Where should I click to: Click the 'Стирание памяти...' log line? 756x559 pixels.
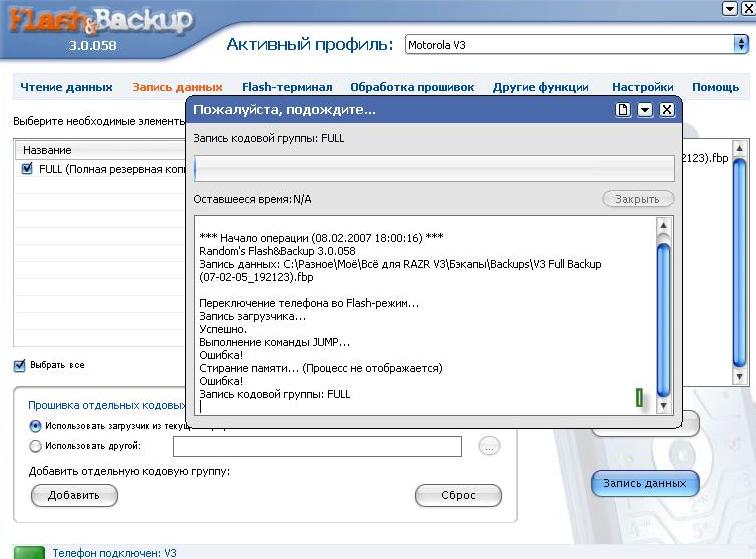coord(321,368)
